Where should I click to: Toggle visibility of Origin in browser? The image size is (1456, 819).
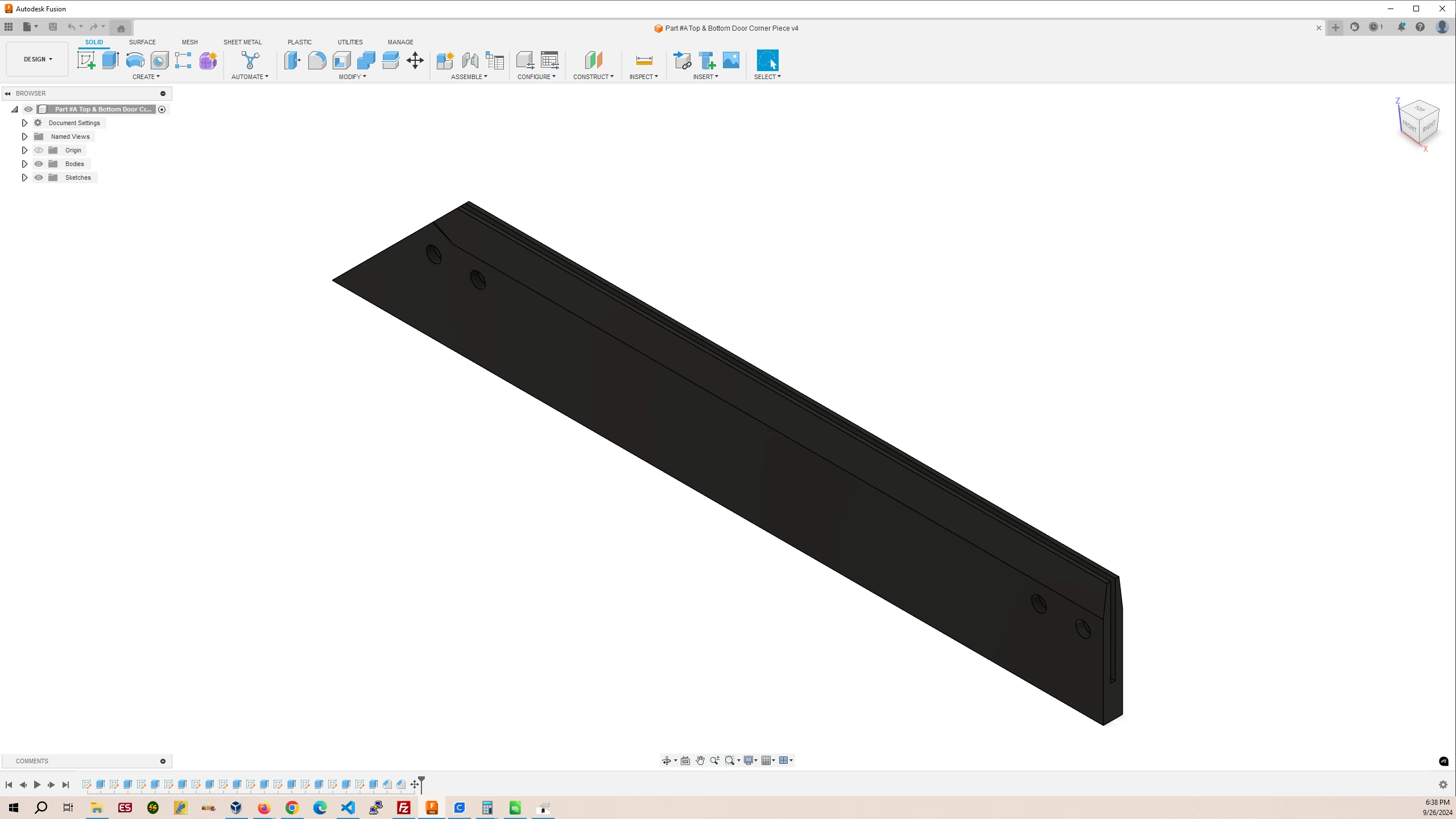point(38,150)
